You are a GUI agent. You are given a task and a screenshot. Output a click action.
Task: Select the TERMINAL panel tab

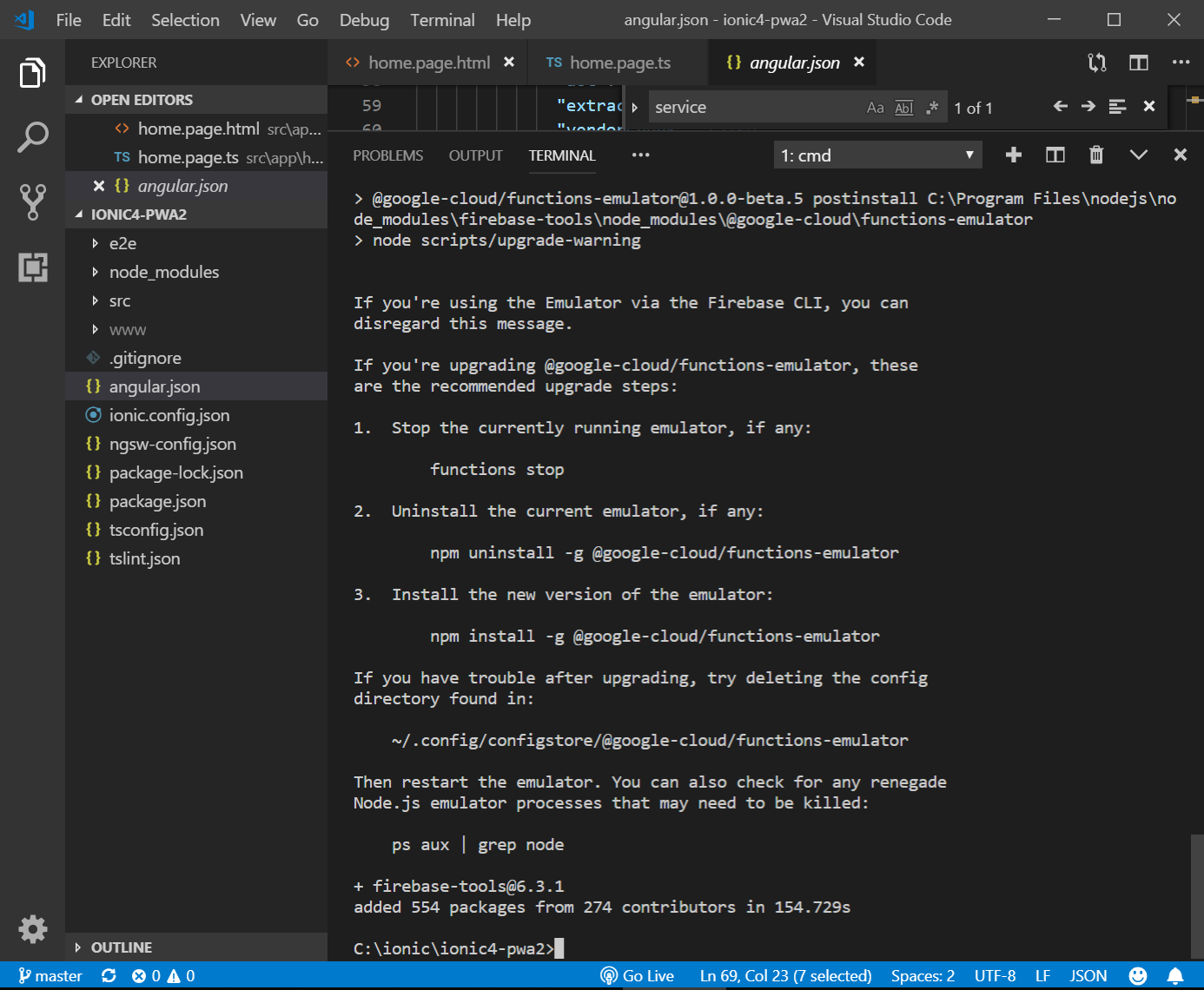[x=562, y=155]
